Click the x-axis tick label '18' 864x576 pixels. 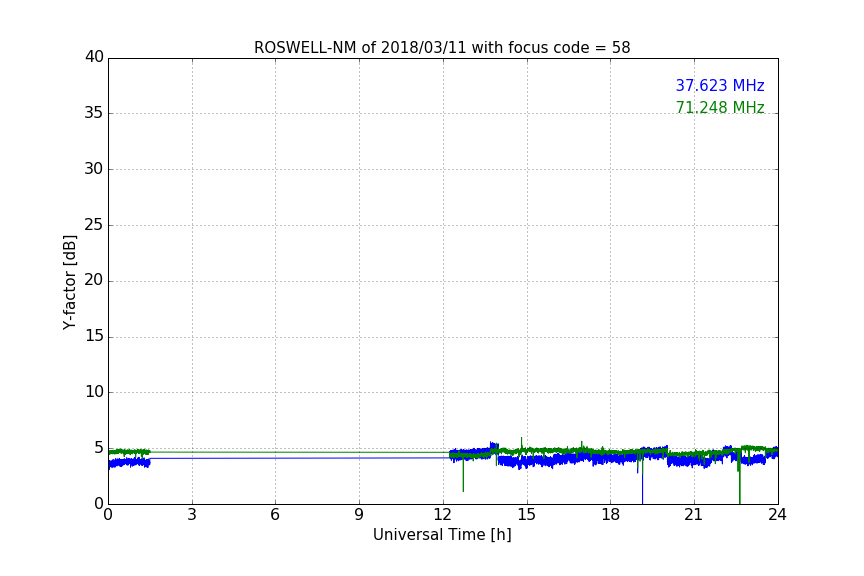tap(611, 515)
